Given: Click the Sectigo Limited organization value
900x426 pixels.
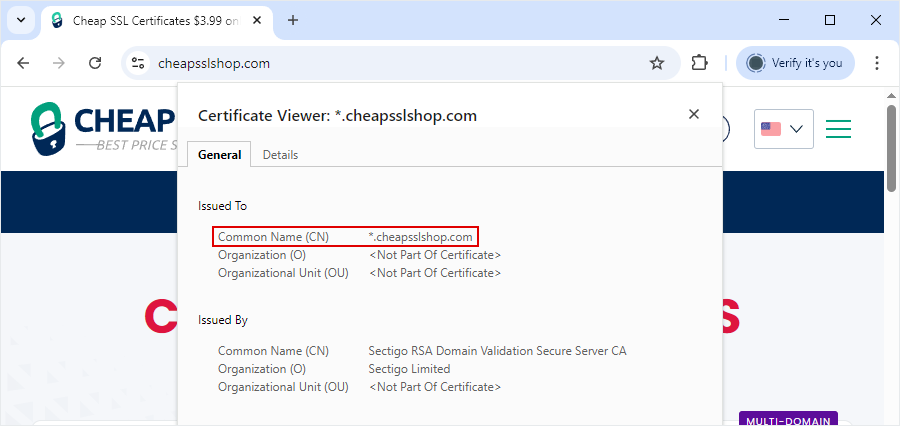Looking at the screenshot, I should (409, 369).
